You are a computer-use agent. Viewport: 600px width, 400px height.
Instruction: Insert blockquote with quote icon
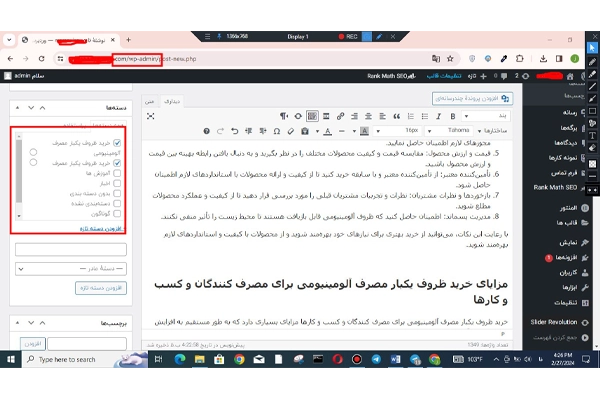click(396, 116)
